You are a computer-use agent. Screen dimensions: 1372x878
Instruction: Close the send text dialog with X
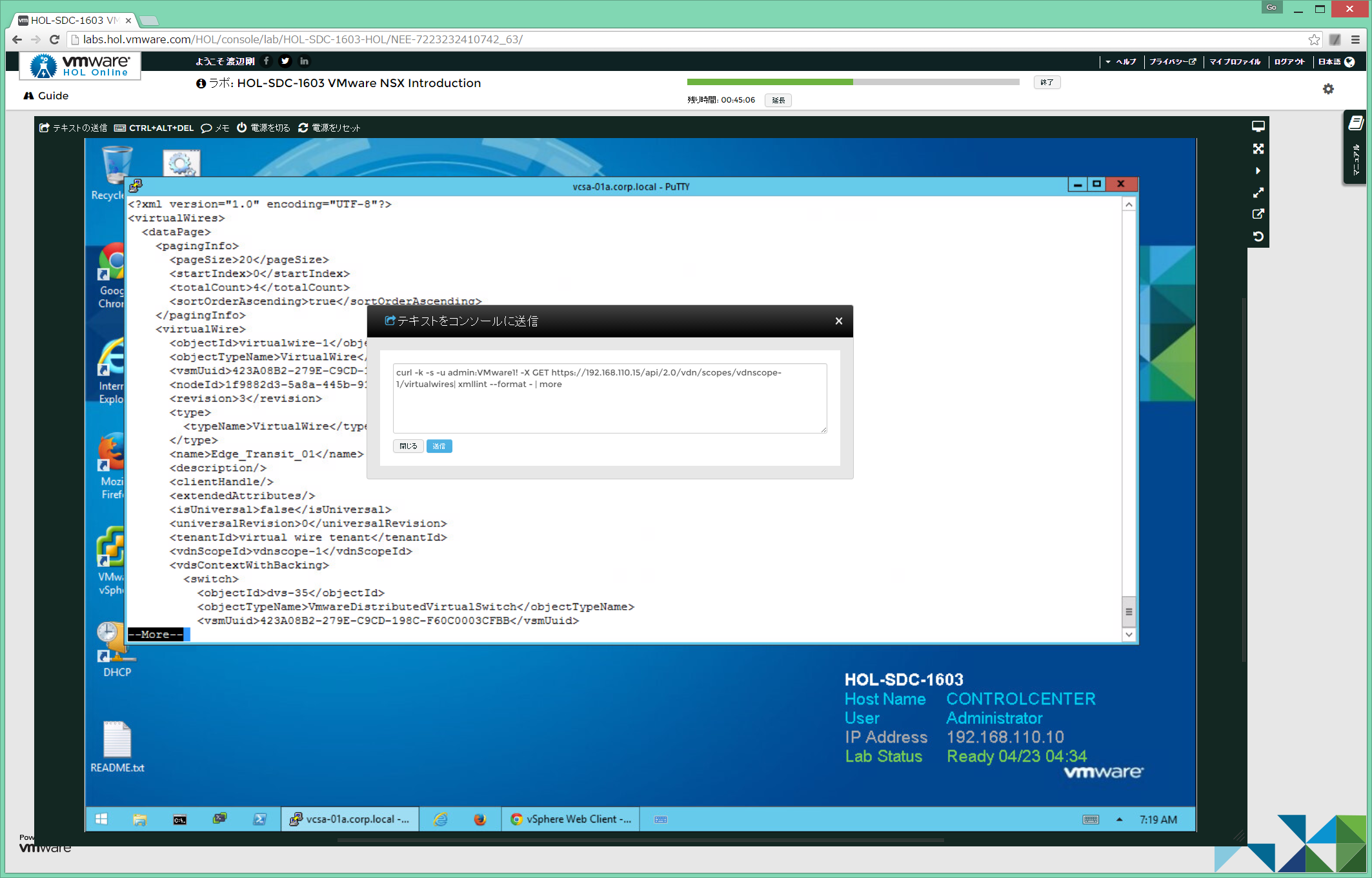pos(838,321)
